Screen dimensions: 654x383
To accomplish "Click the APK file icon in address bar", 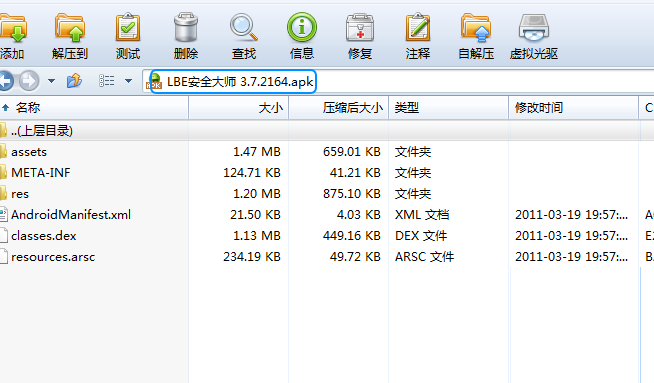I will tap(154, 81).
